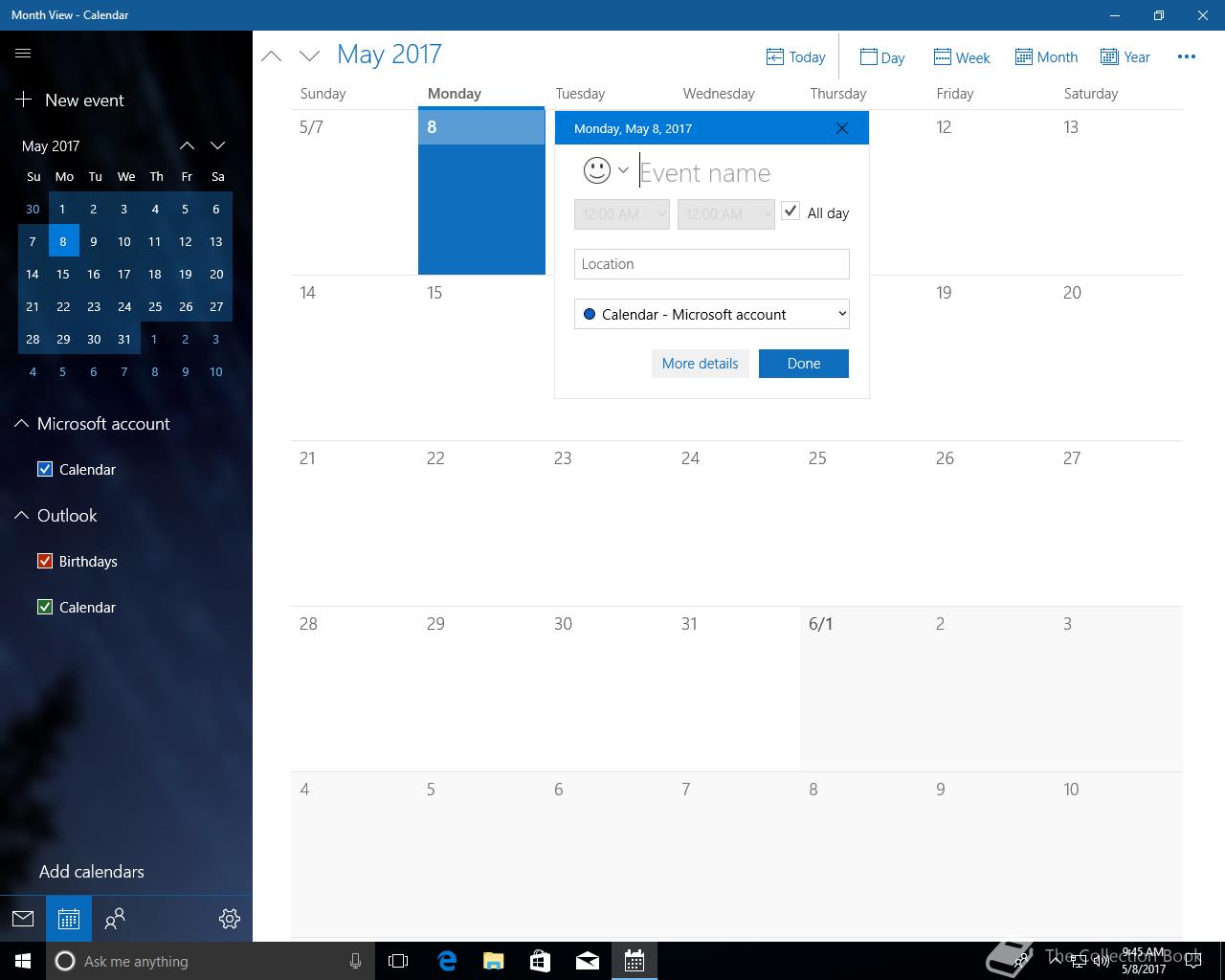Viewport: 1225px width, 980px height.
Task: Toggle Microsoft account Calendar checkbox
Action: pos(45,469)
